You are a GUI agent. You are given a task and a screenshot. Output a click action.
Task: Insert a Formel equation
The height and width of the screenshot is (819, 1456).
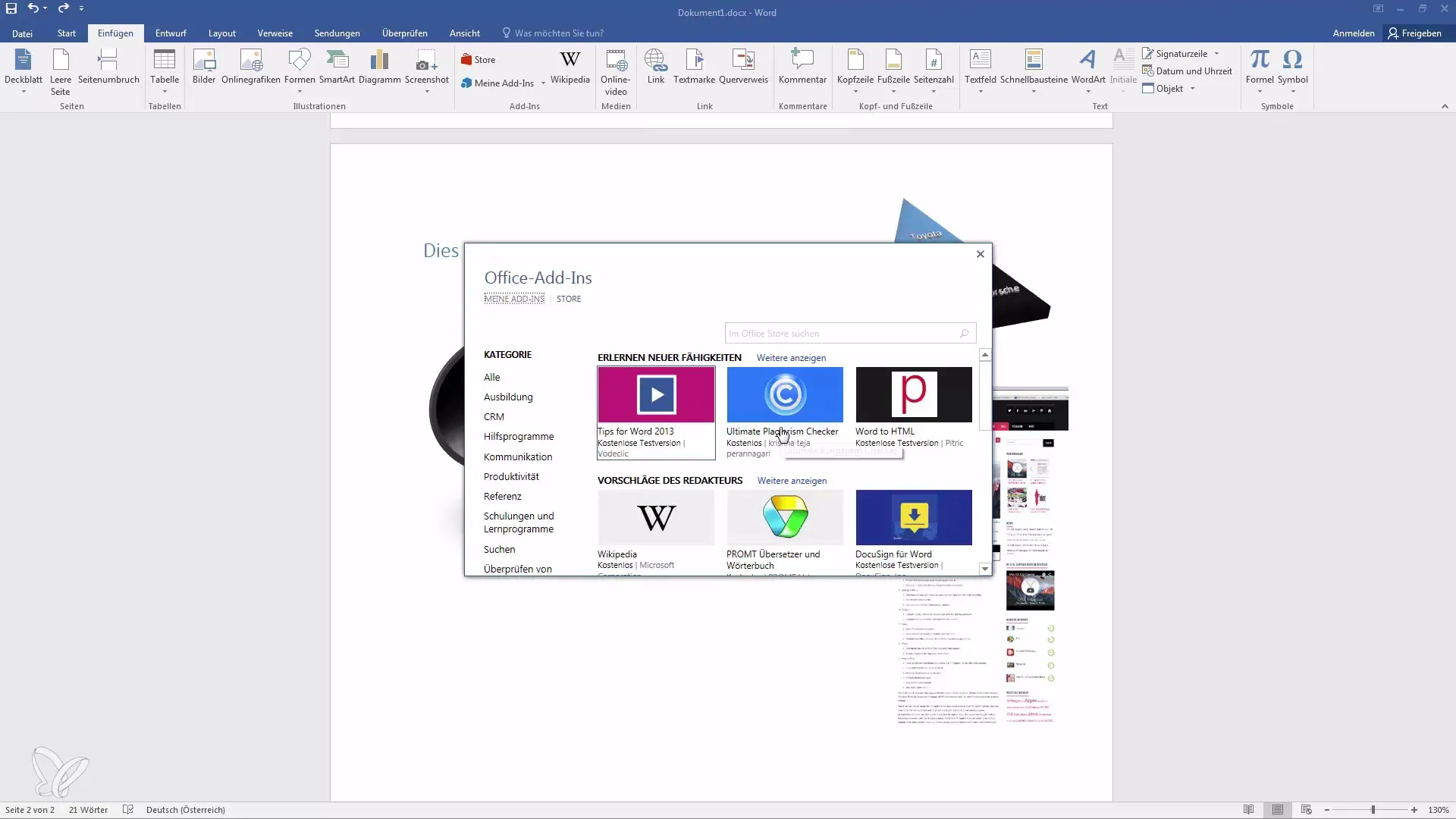click(1260, 71)
